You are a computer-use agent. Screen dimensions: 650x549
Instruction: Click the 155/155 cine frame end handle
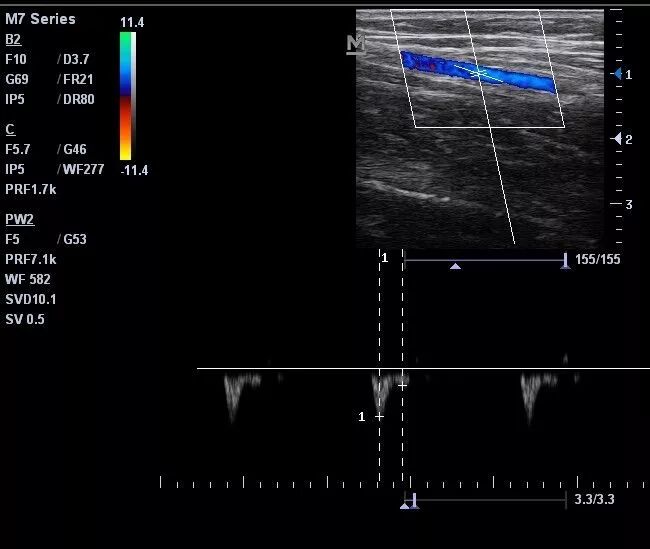tap(565, 261)
